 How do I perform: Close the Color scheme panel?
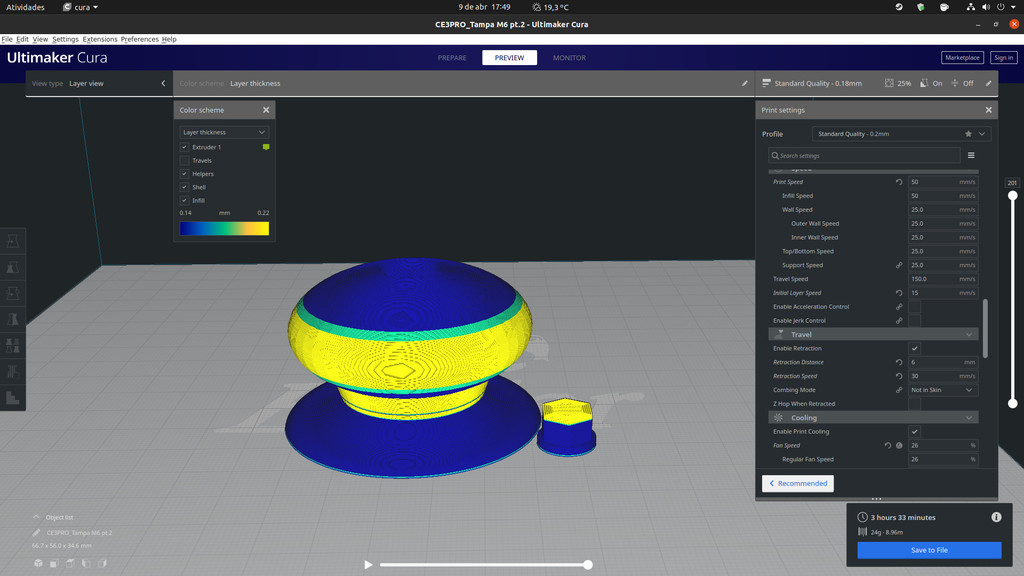pyautogui.click(x=266, y=110)
